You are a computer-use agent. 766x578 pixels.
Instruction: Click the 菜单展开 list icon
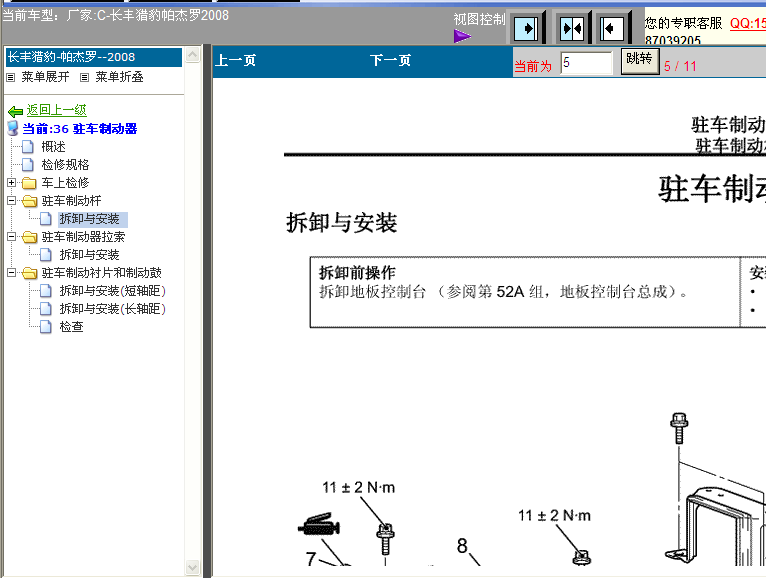point(11,77)
